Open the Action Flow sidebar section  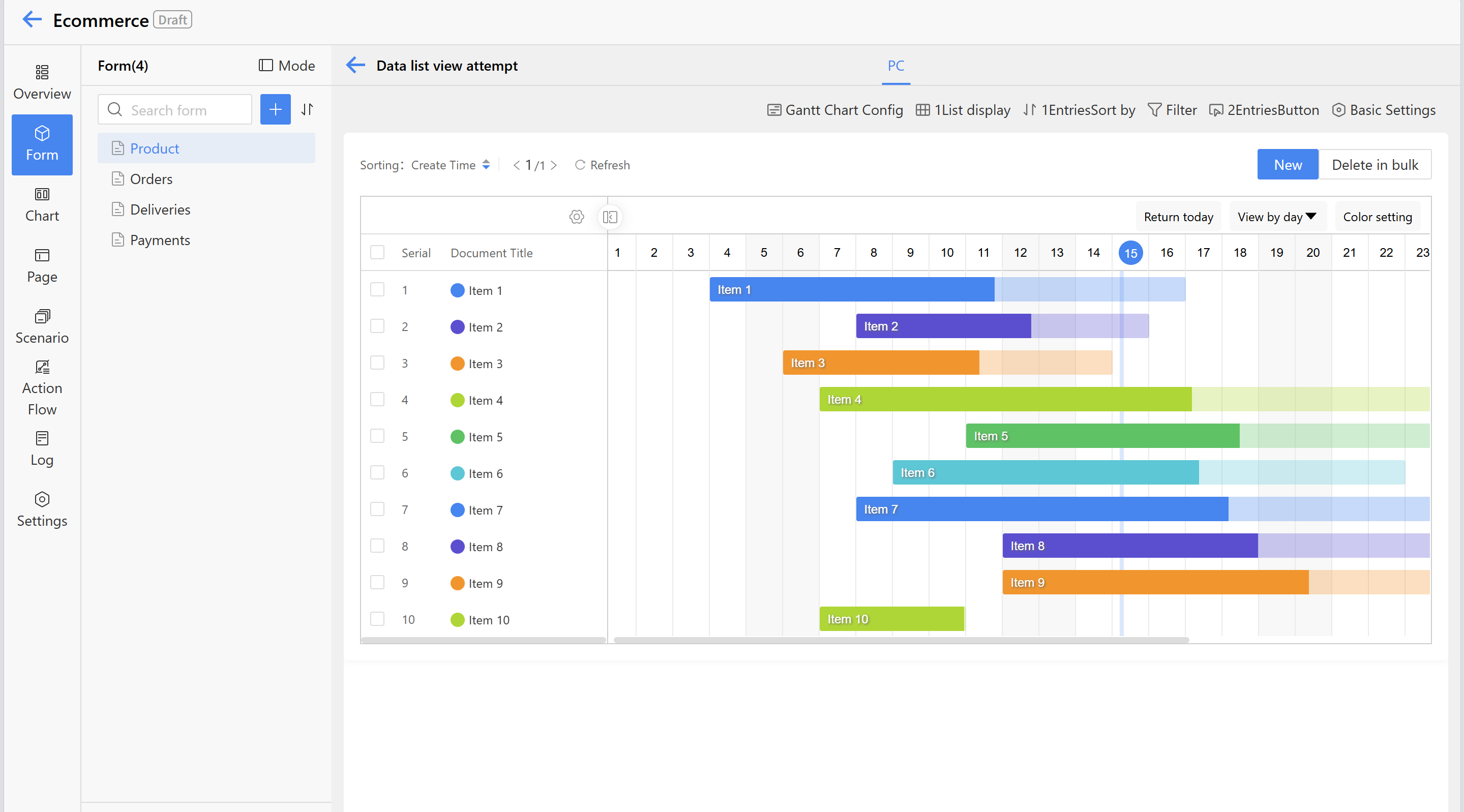pyautogui.click(x=42, y=388)
